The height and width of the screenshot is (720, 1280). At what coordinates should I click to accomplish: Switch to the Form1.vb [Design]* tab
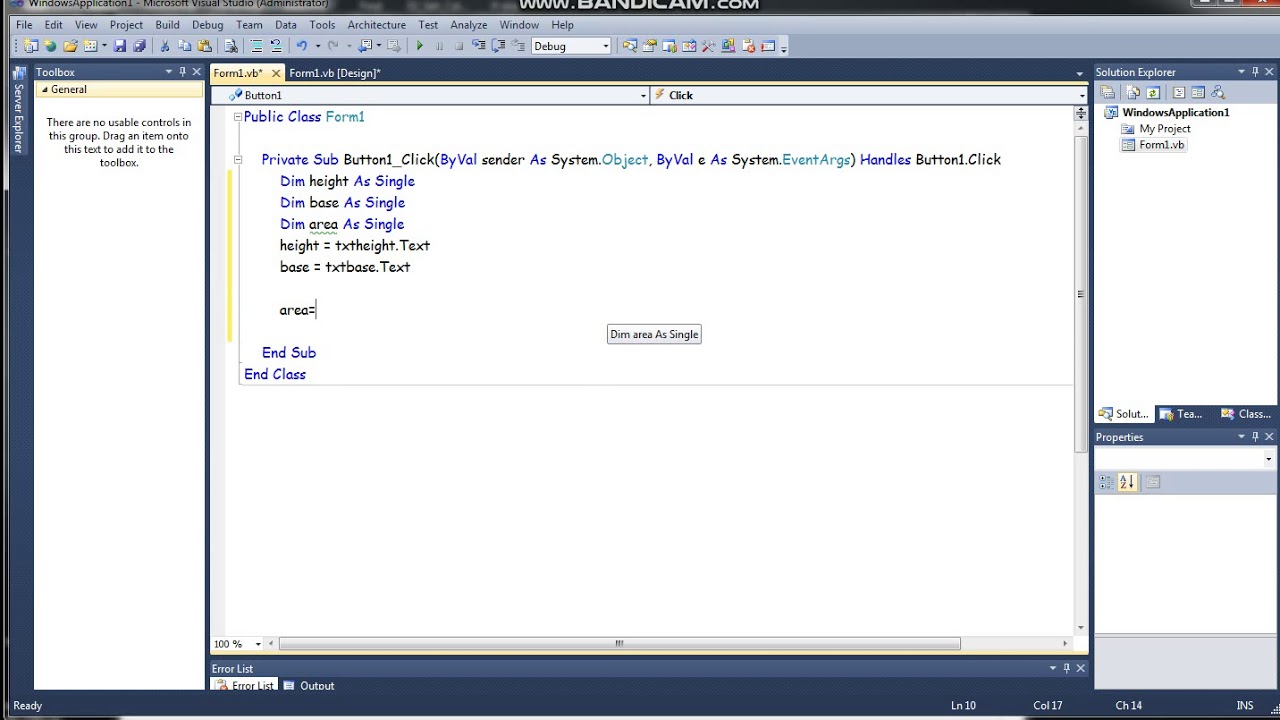[335, 73]
